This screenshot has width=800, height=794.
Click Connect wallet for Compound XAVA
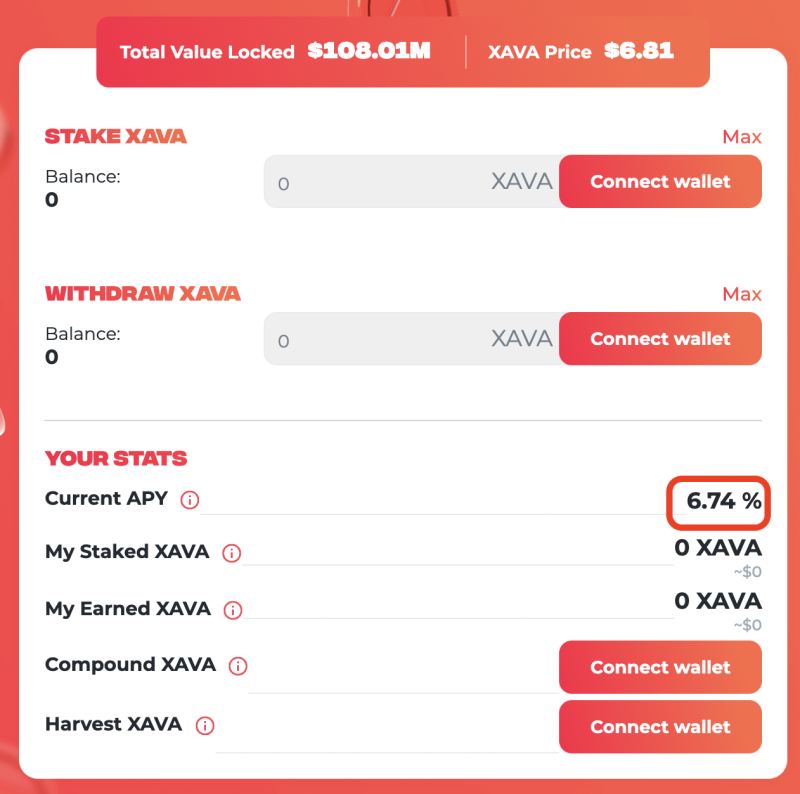660,667
